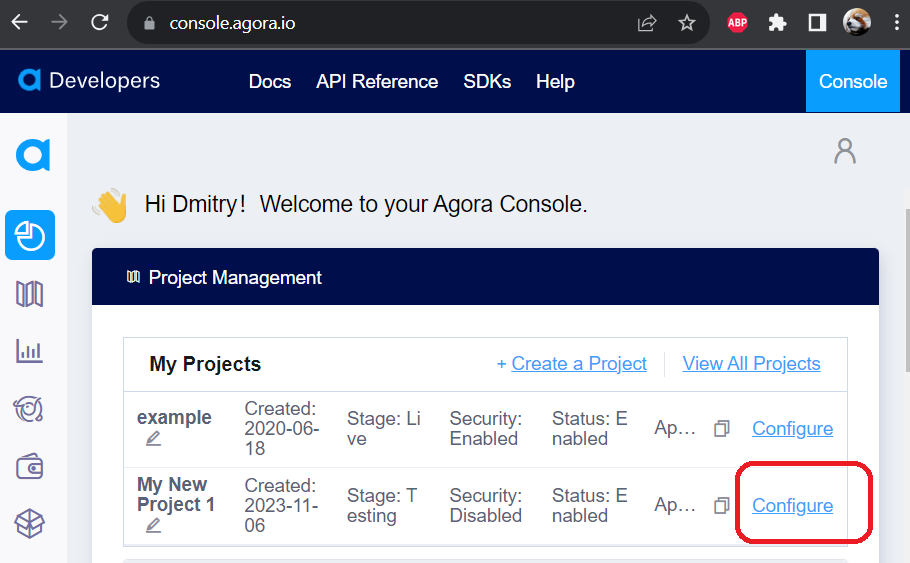
Task: Open the SDKs menu item
Action: click(x=487, y=81)
